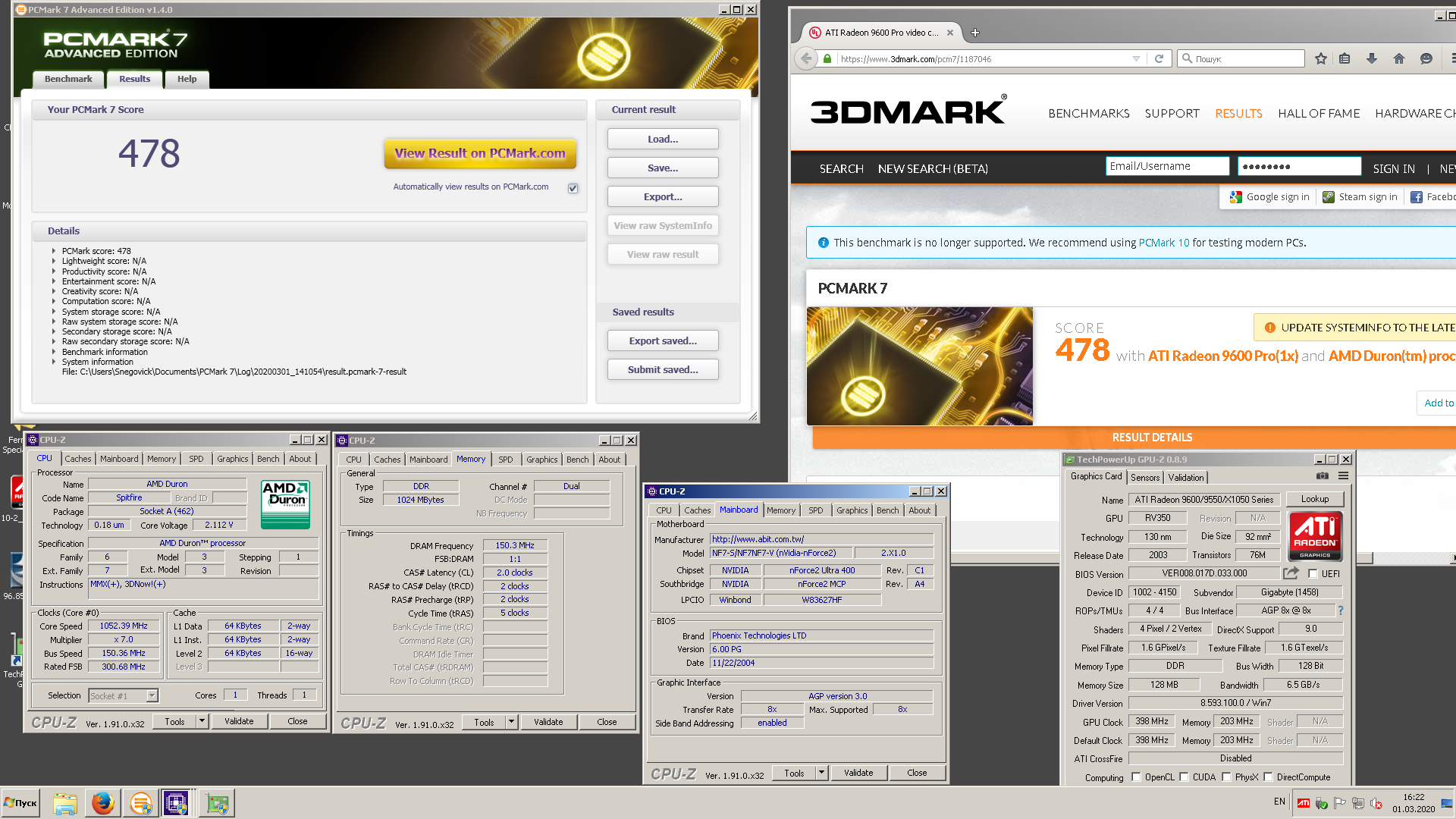
Task: Click View Result on PCMark.com button
Action: click(x=480, y=153)
